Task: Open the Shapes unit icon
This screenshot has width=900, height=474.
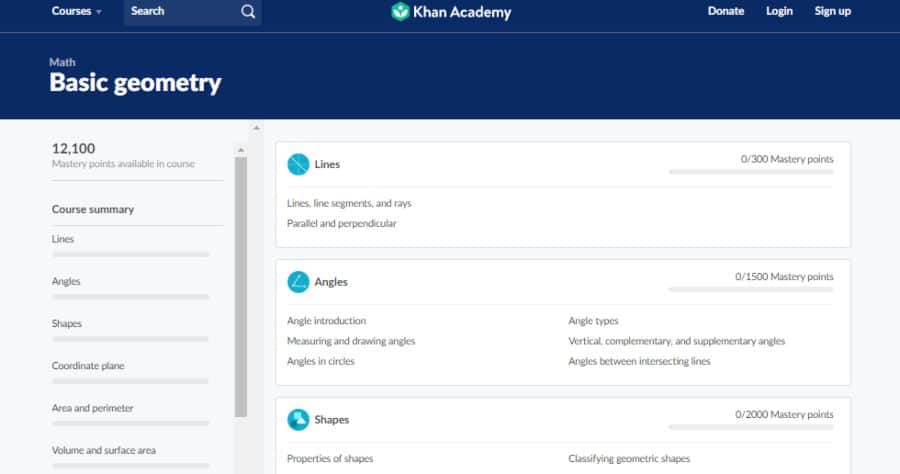Action: click(298, 419)
